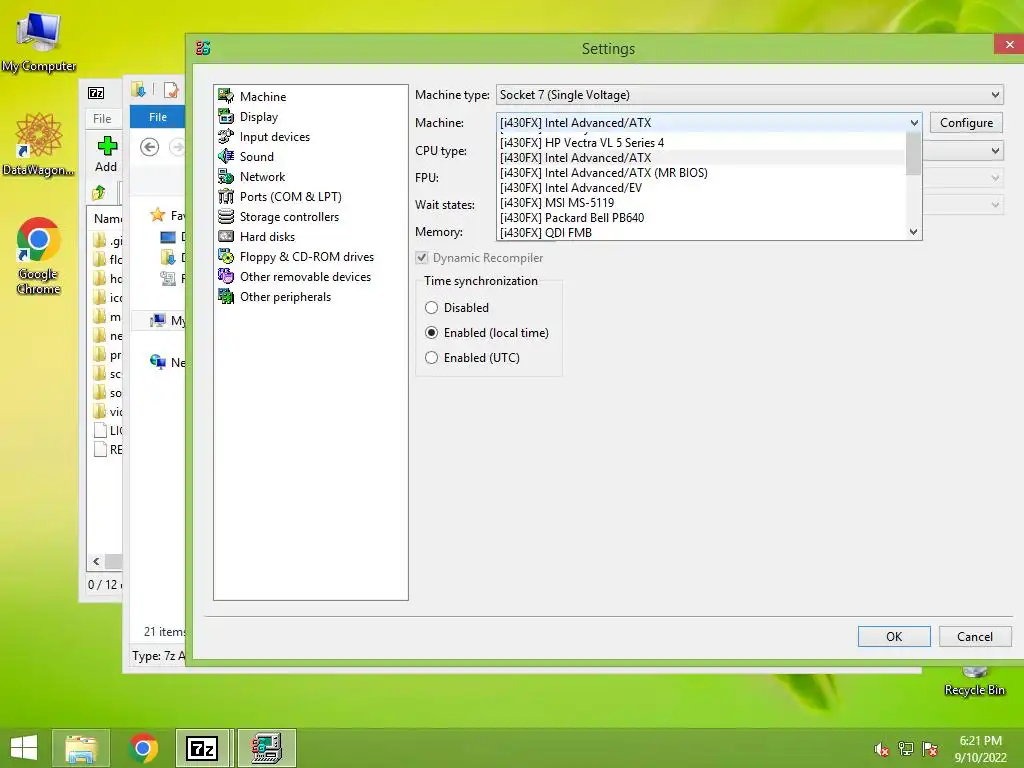Click the network tray icon
Image resolution: width=1024 pixels, height=768 pixels.
[x=906, y=749]
